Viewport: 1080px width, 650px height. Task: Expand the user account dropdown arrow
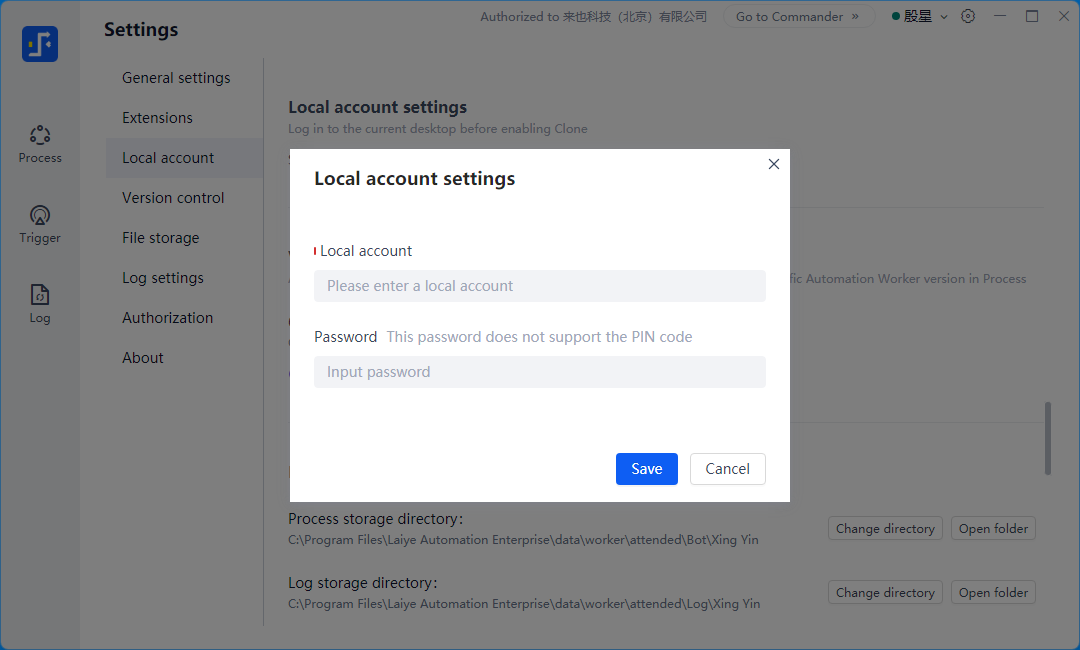[944, 17]
